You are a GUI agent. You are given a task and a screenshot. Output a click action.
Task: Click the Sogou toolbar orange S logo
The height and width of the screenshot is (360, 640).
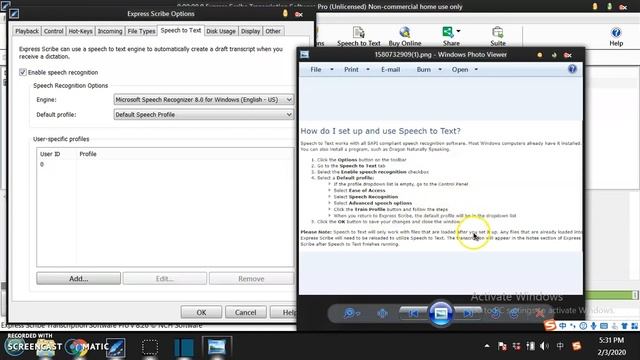(x=550, y=325)
